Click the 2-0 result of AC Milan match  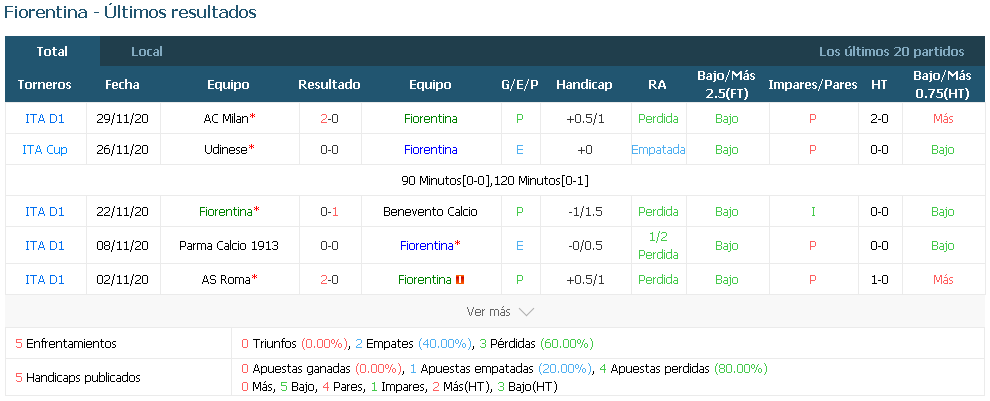point(329,118)
